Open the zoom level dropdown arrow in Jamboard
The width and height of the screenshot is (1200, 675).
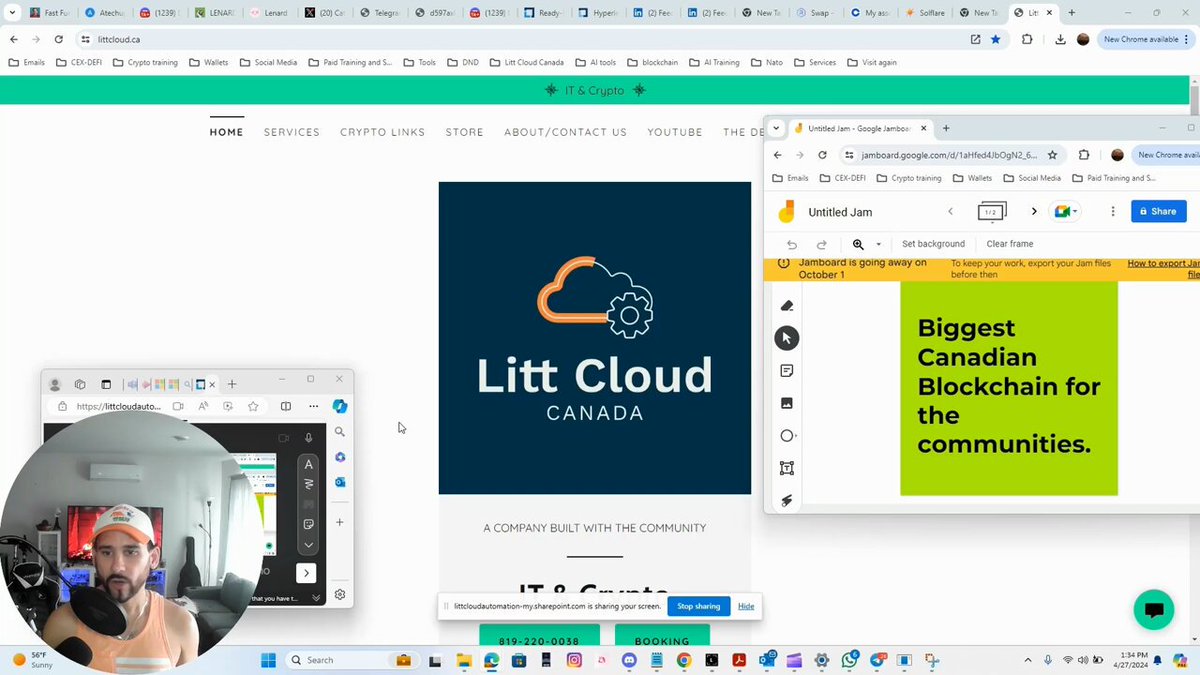click(x=879, y=244)
